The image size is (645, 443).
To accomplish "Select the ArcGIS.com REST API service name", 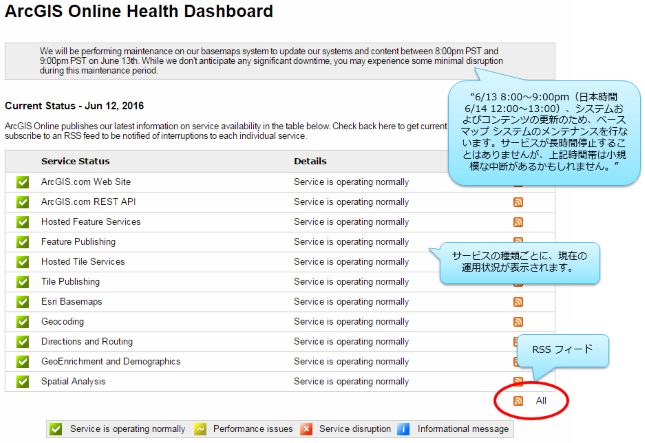I will (x=88, y=202).
